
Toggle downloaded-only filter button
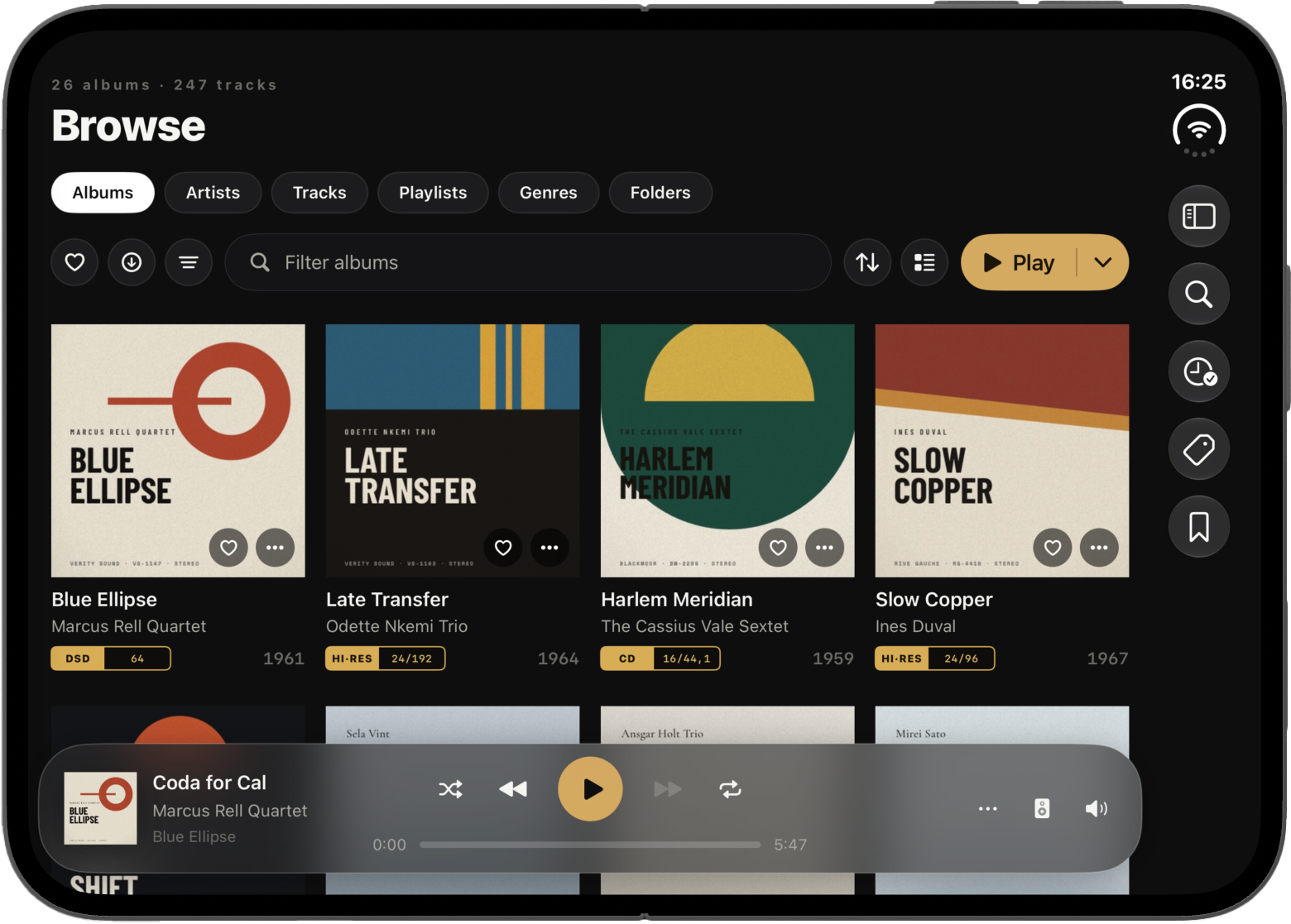132,262
